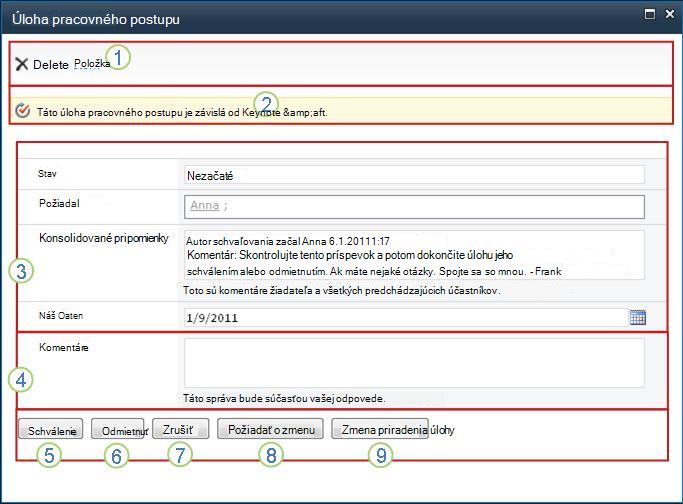Click the Komentáre label
683x504 pixels.
64,347
